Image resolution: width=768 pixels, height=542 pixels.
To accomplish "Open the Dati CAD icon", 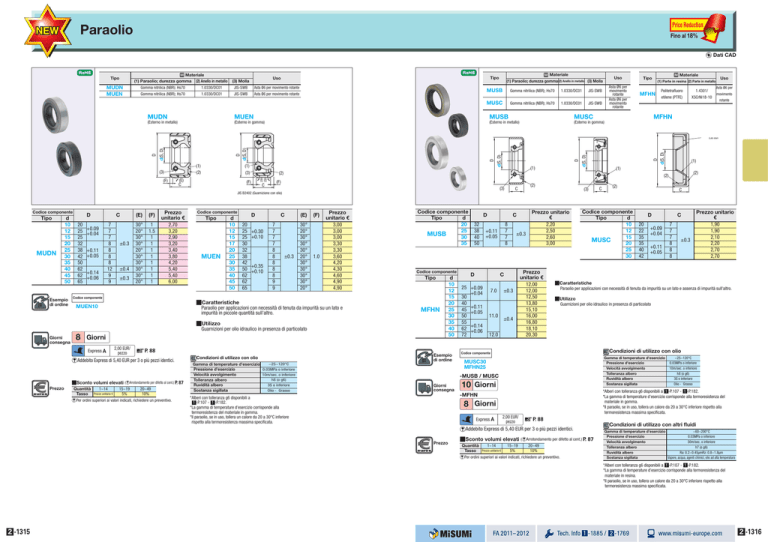I will coord(708,55).
